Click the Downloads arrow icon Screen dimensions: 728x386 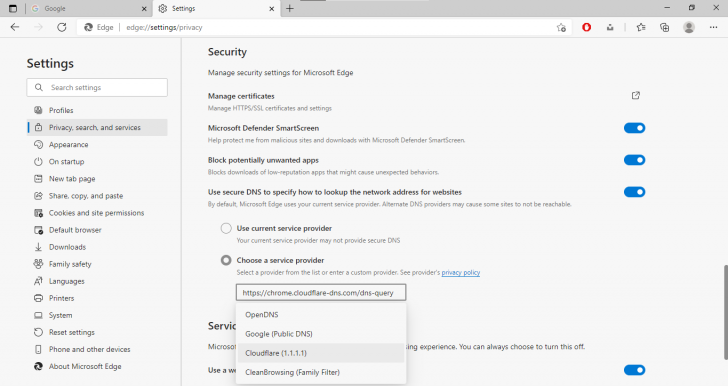click(x=38, y=247)
